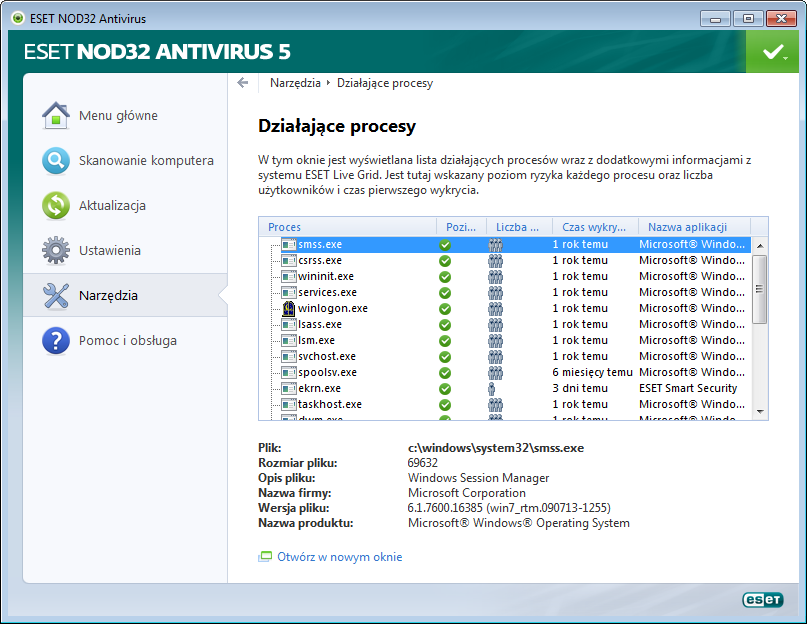Screen dimensions: 807x624
Task: Click file path c:\windows\system32\smss.exe
Action: pos(496,448)
